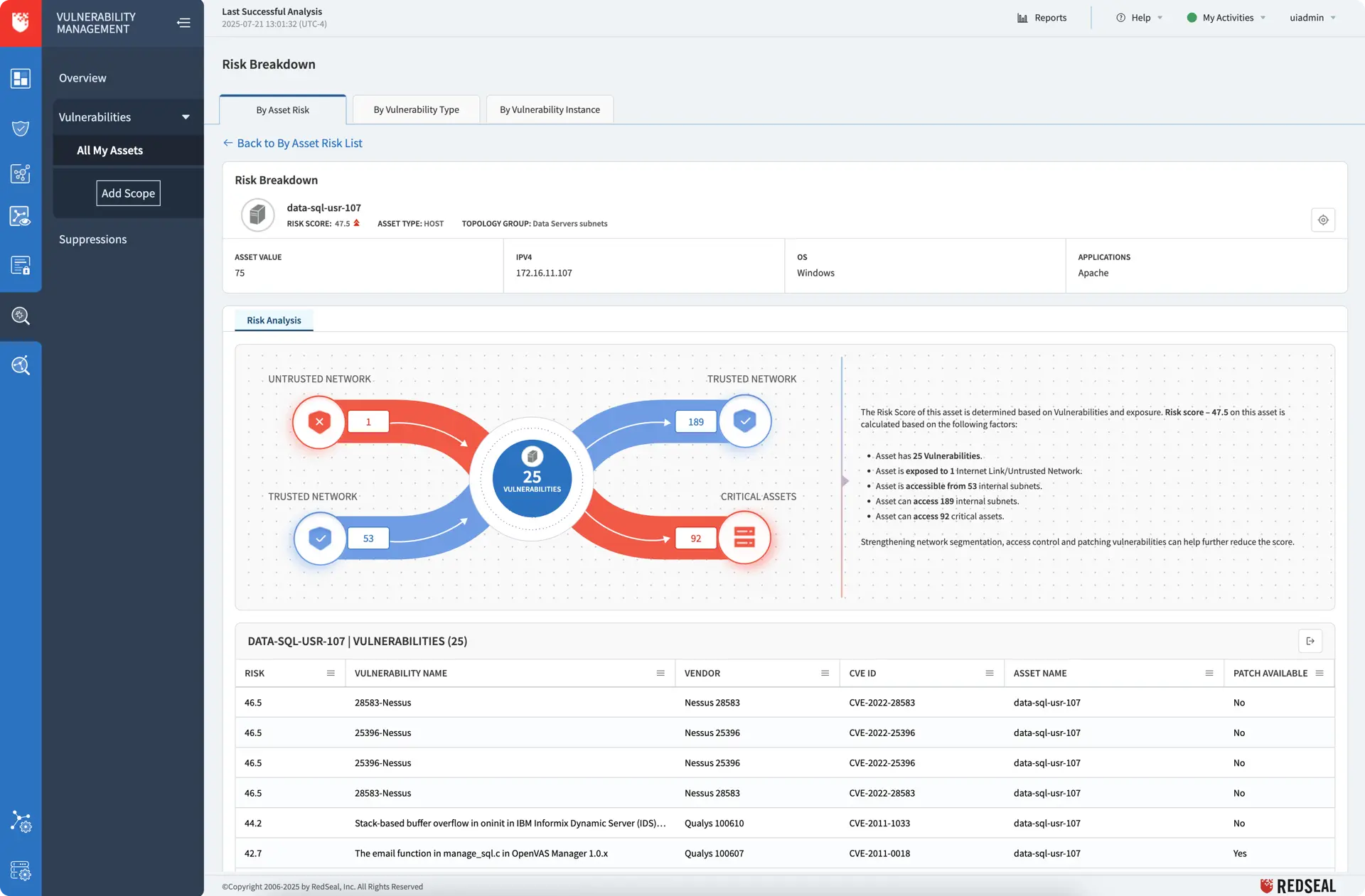Open the CVE ID column menu icon
The height and width of the screenshot is (896, 1365).
pyautogui.click(x=990, y=673)
